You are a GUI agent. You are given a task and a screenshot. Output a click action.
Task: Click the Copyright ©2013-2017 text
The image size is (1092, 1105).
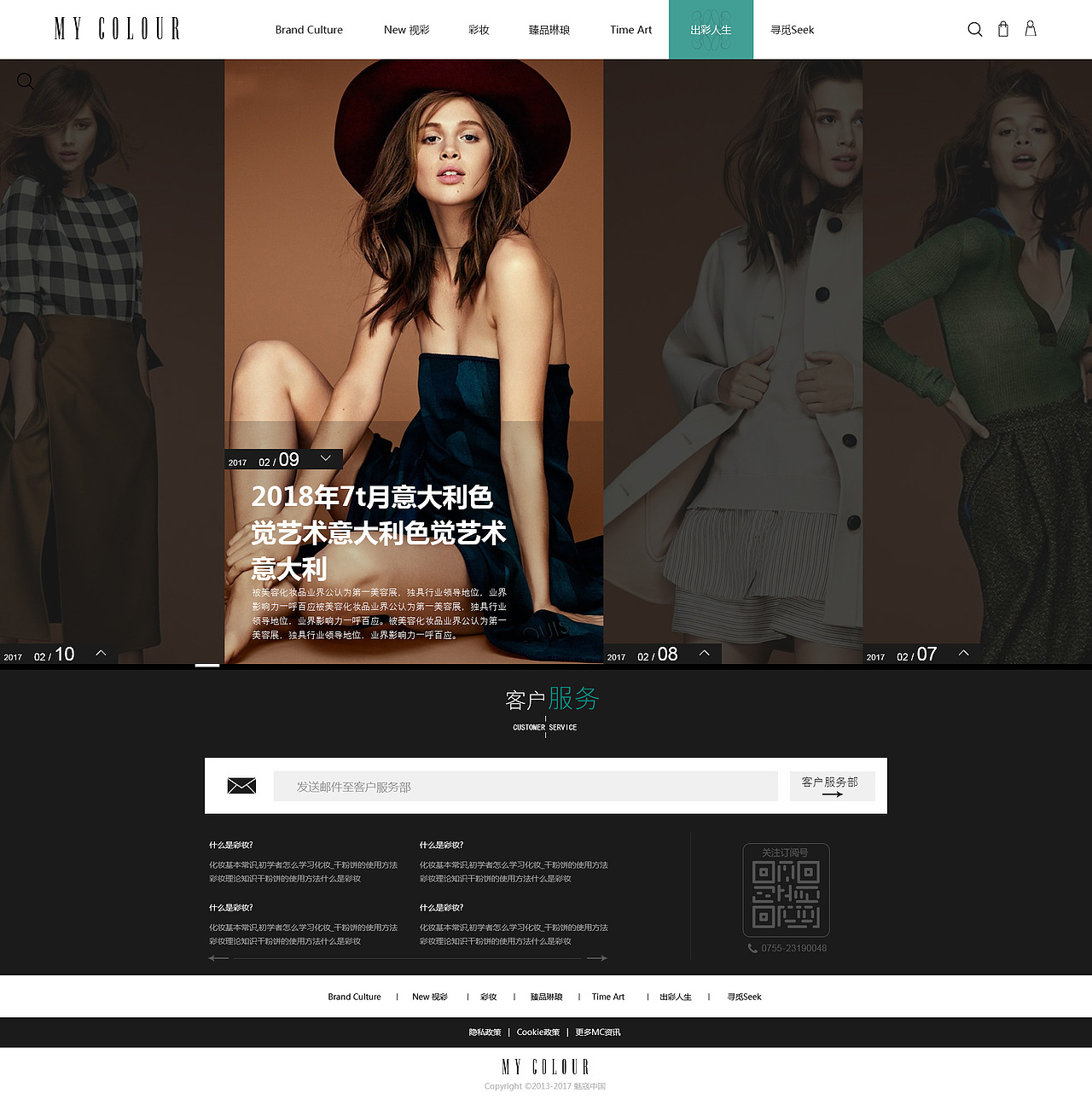pos(545,1086)
